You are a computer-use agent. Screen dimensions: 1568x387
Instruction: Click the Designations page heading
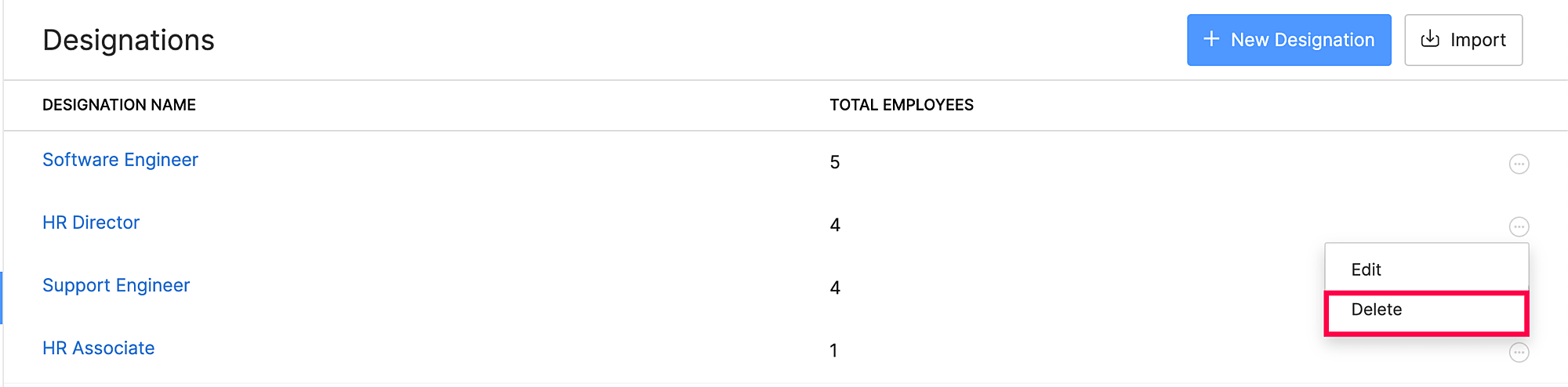point(129,40)
